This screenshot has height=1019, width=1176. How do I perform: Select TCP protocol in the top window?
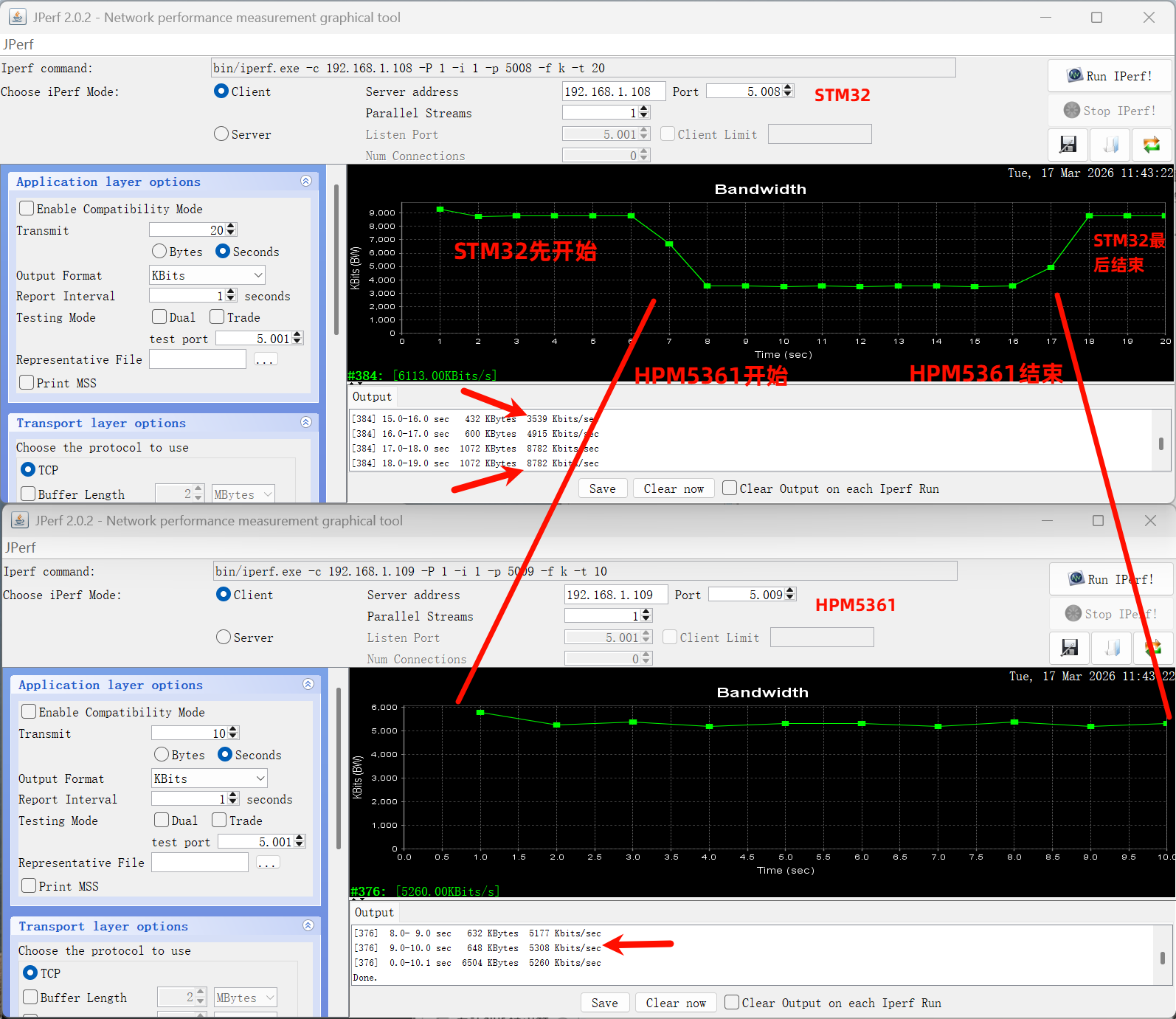pyautogui.click(x=28, y=470)
